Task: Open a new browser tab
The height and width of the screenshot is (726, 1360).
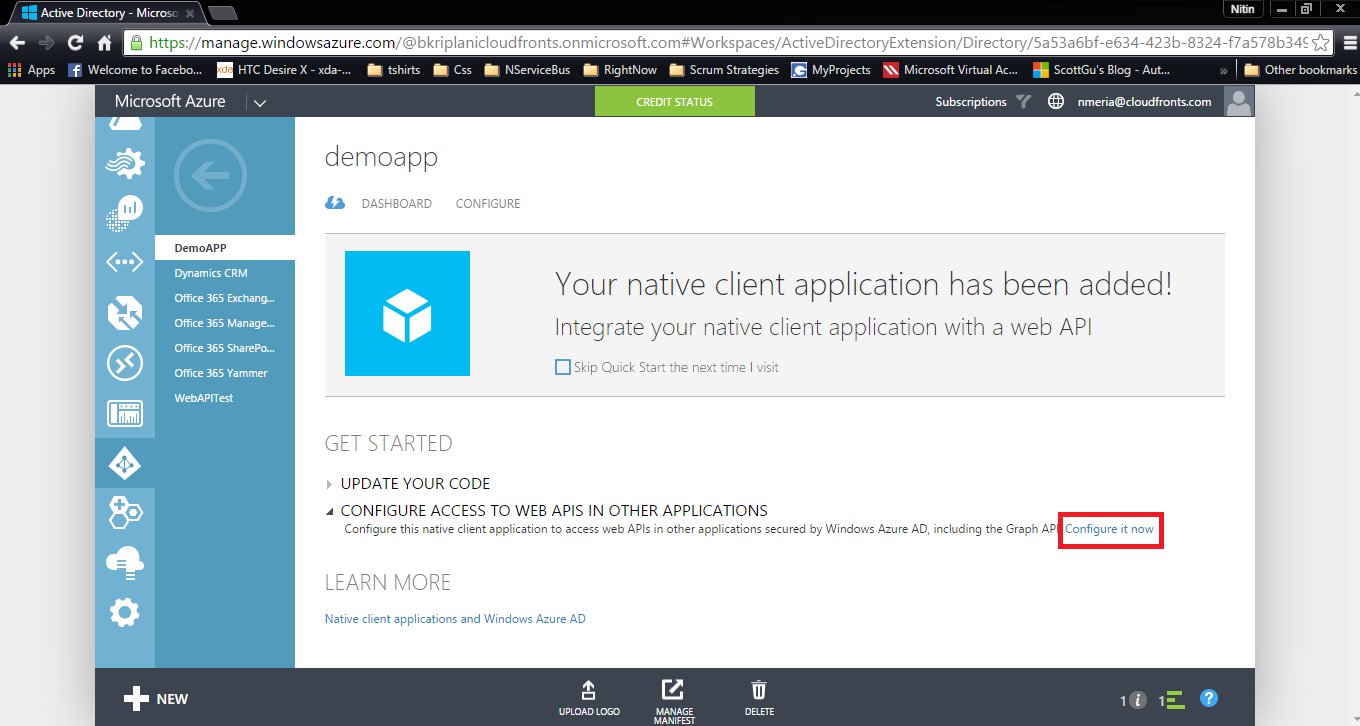Action: [222, 13]
